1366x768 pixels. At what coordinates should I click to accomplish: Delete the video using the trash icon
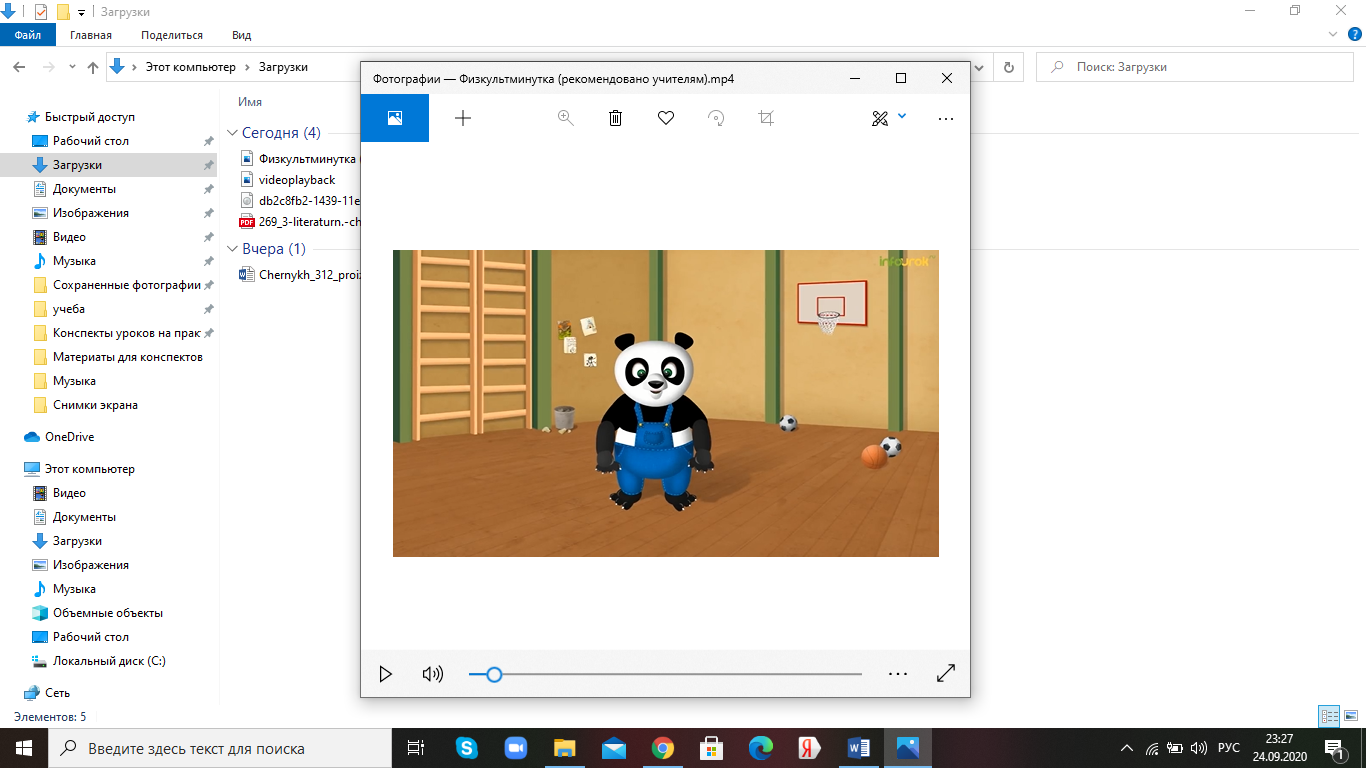coord(616,118)
